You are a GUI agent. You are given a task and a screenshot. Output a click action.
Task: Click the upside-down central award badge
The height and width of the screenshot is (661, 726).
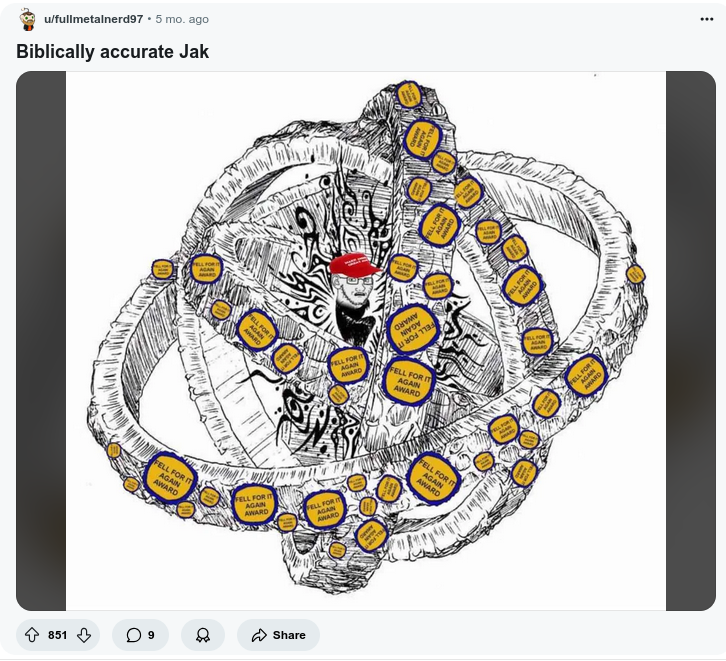click(412, 328)
